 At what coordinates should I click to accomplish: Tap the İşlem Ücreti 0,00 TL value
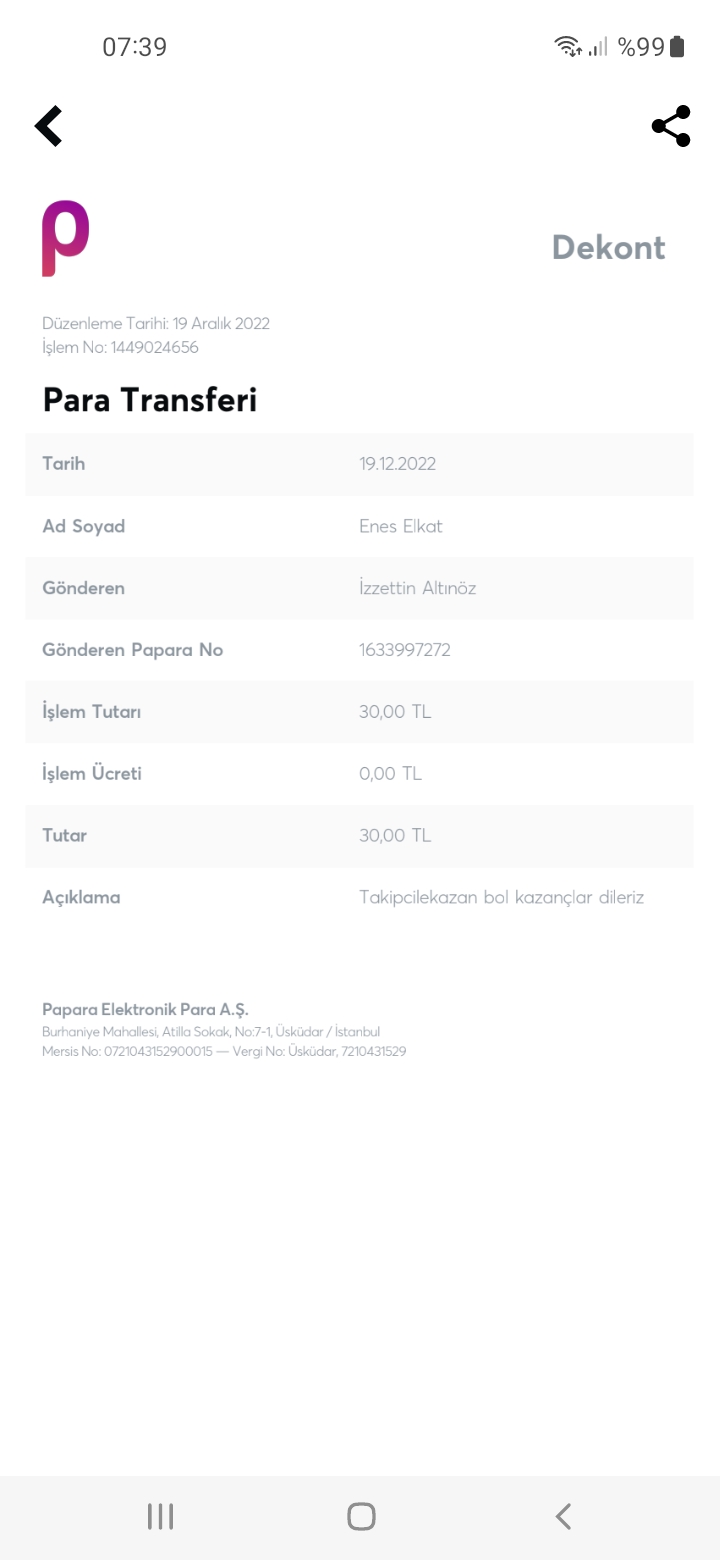(x=390, y=774)
